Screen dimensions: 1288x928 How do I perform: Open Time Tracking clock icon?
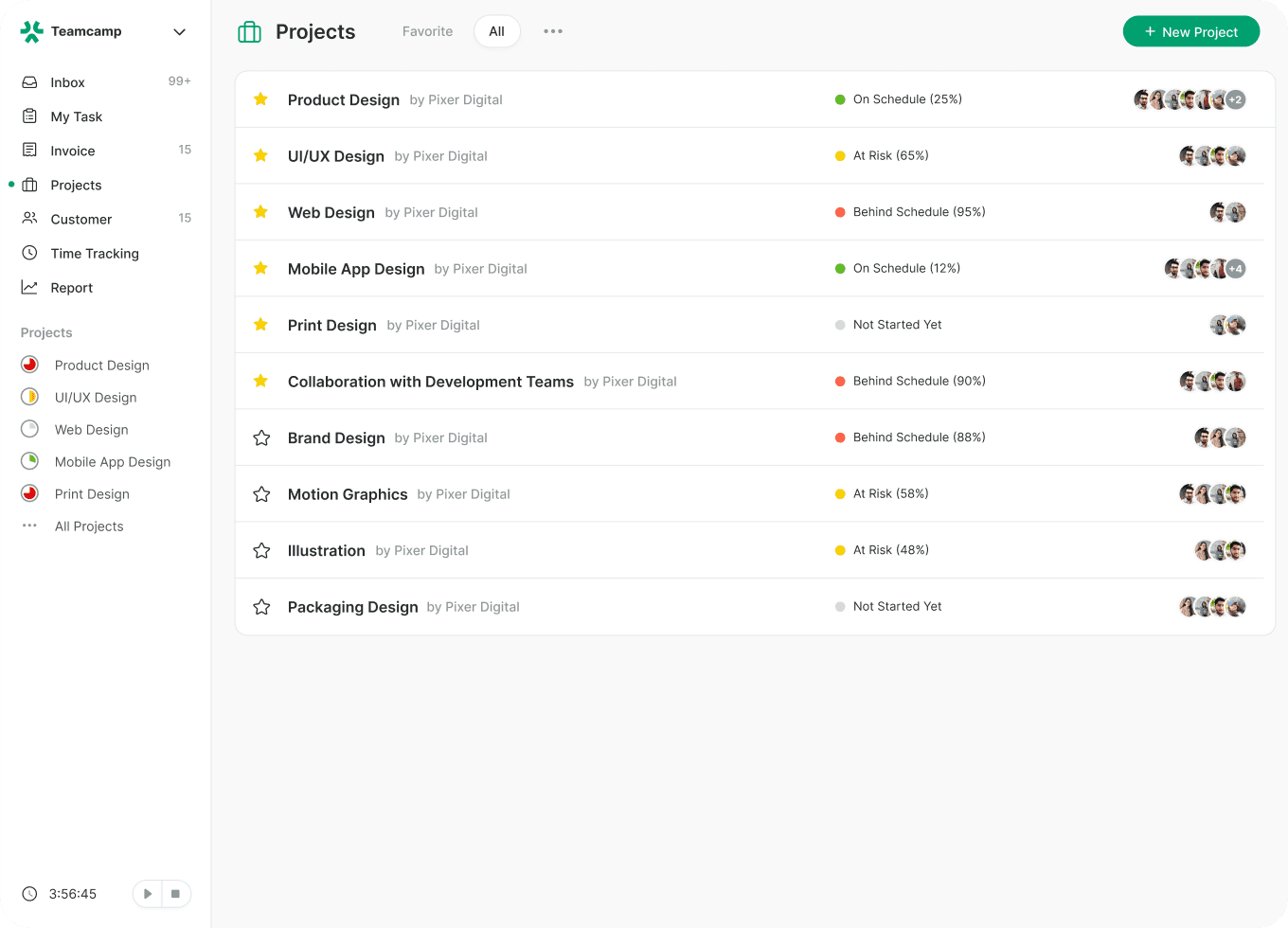click(30, 253)
